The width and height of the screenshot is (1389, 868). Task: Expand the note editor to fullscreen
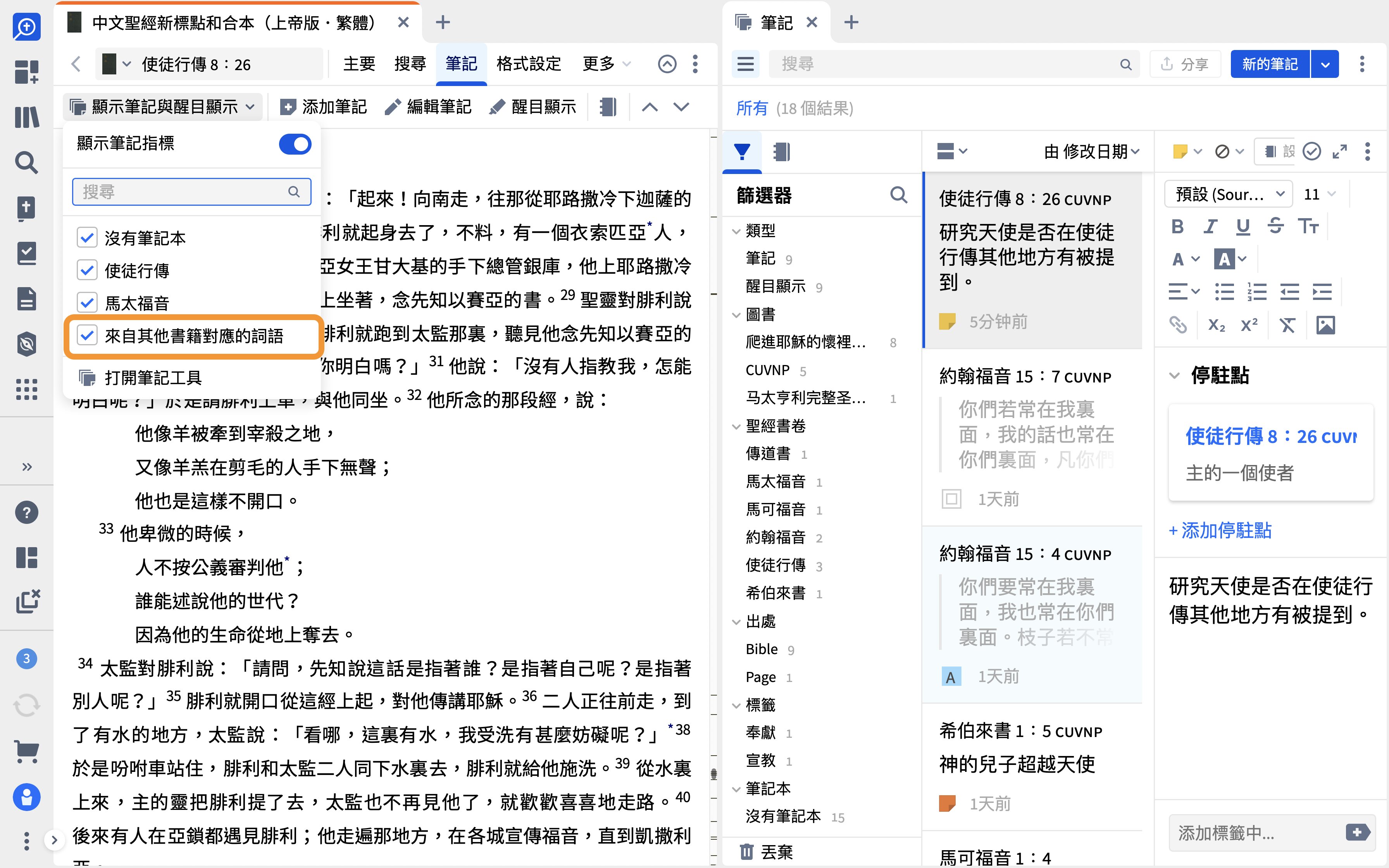1340,152
